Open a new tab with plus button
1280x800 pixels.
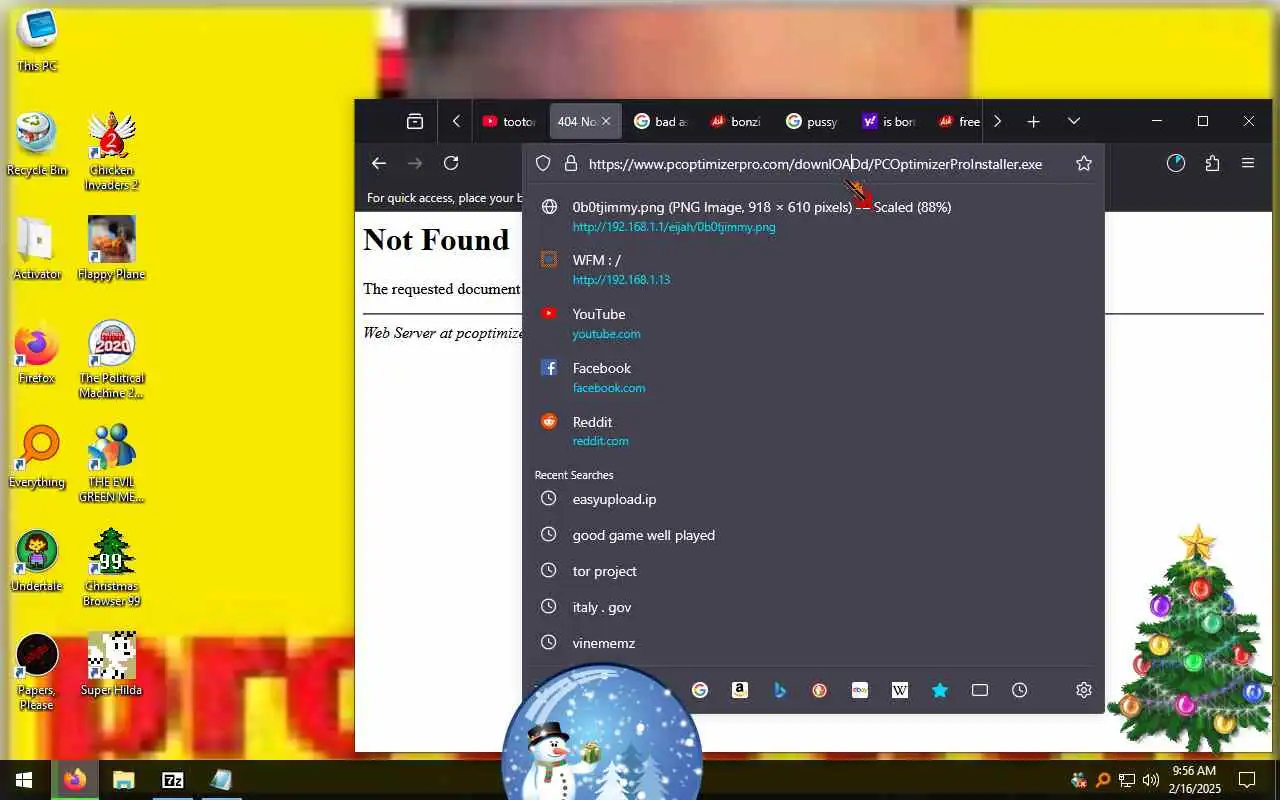coord(1034,121)
